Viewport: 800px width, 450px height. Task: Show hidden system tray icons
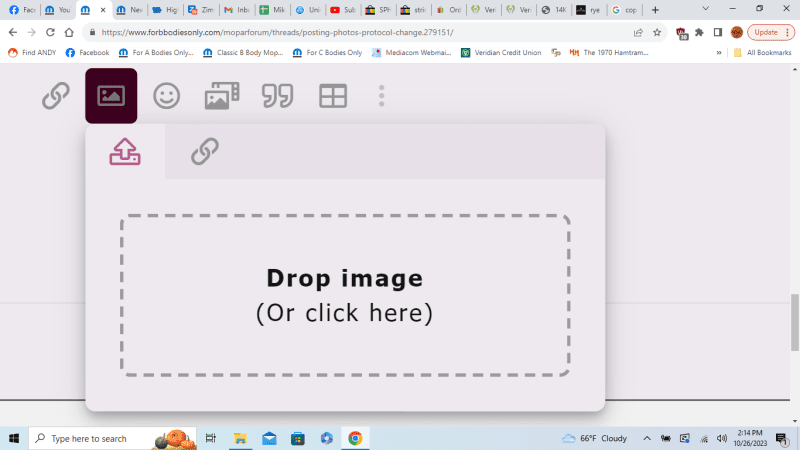647,438
